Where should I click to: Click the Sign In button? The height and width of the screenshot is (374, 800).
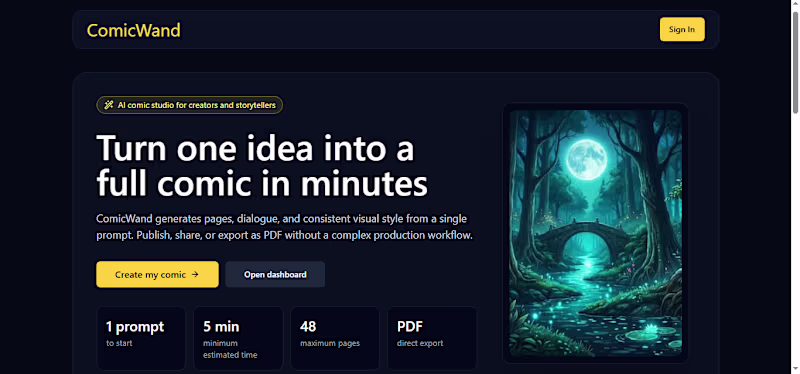(x=682, y=29)
